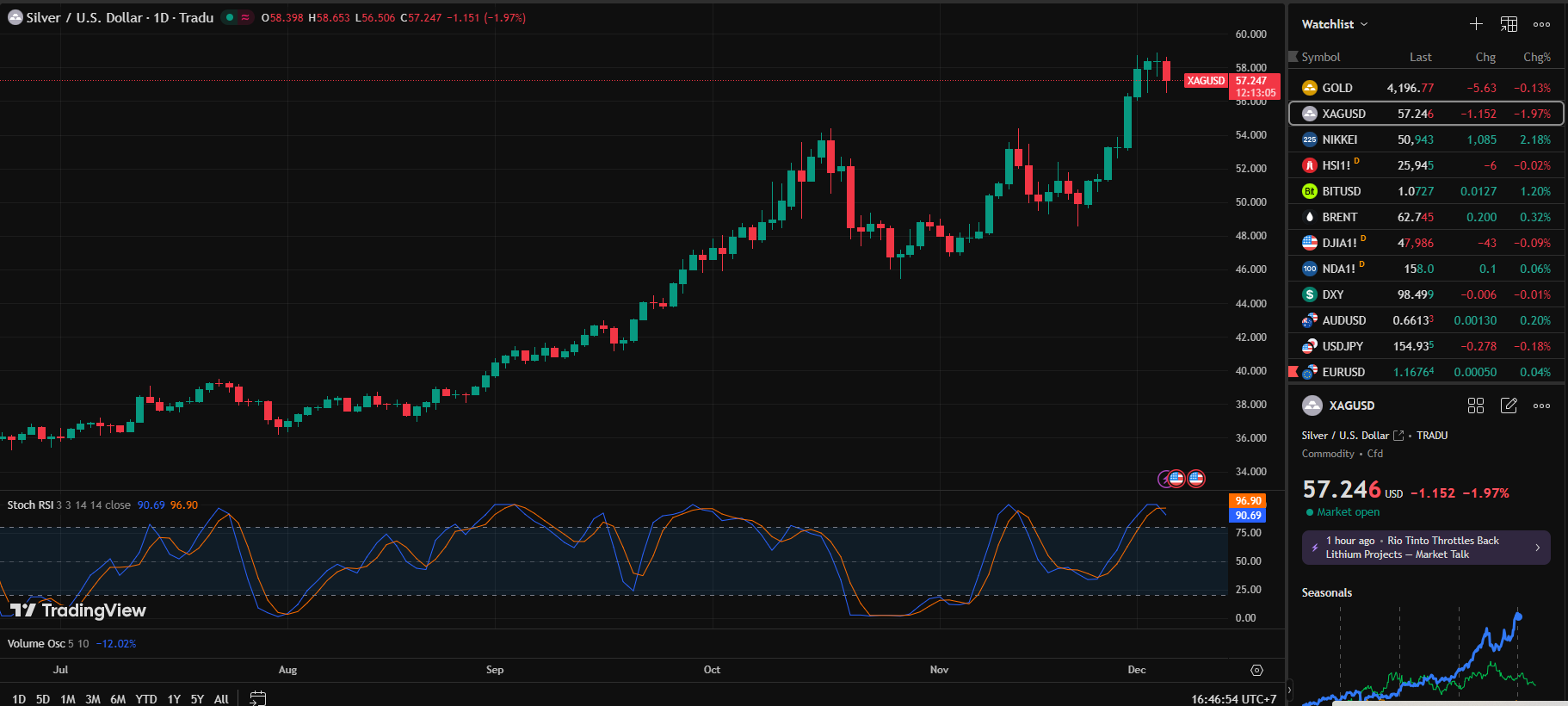The width and height of the screenshot is (1568, 706).
Task: Click the flag marker beside EURUSD row
Action: (1293, 372)
